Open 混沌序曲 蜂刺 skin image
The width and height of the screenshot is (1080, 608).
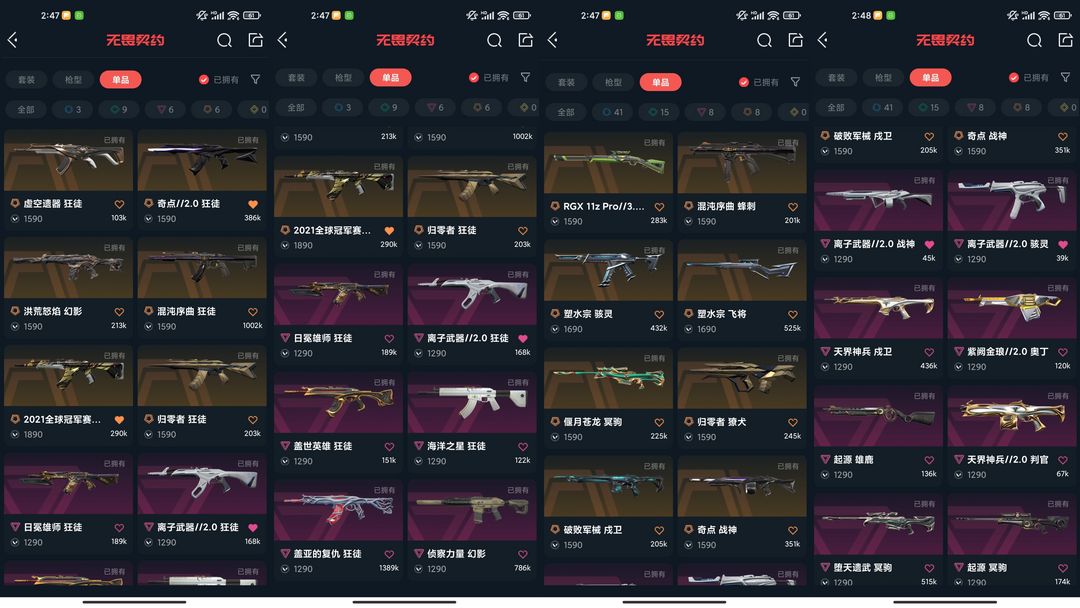pyautogui.click(x=742, y=164)
